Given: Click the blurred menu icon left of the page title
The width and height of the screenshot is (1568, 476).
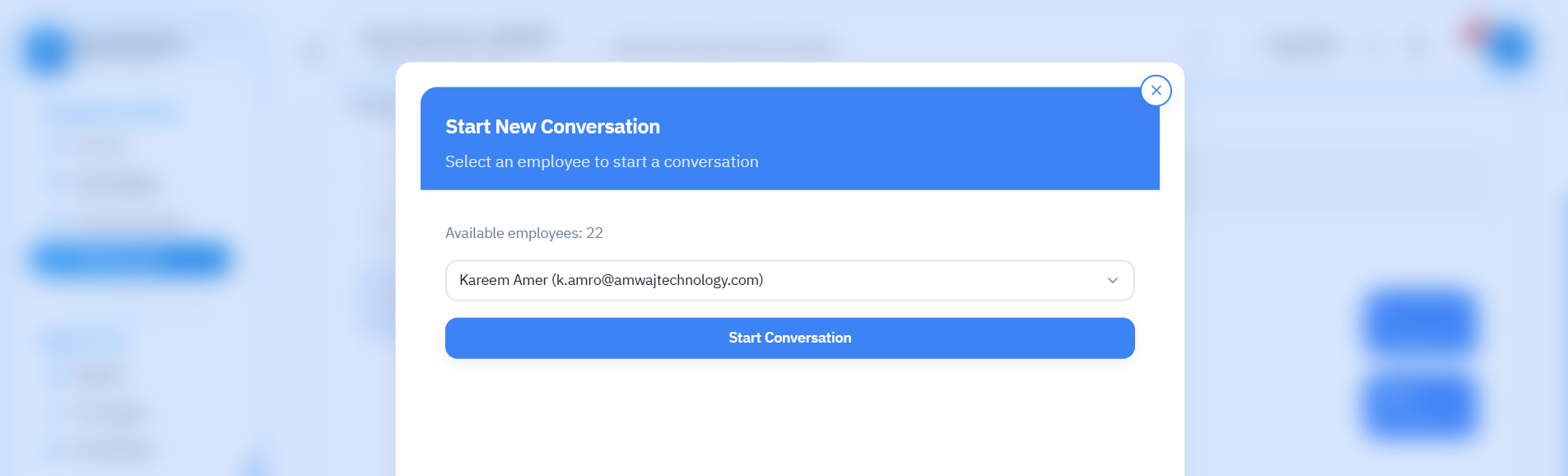Looking at the screenshot, I should [313, 54].
